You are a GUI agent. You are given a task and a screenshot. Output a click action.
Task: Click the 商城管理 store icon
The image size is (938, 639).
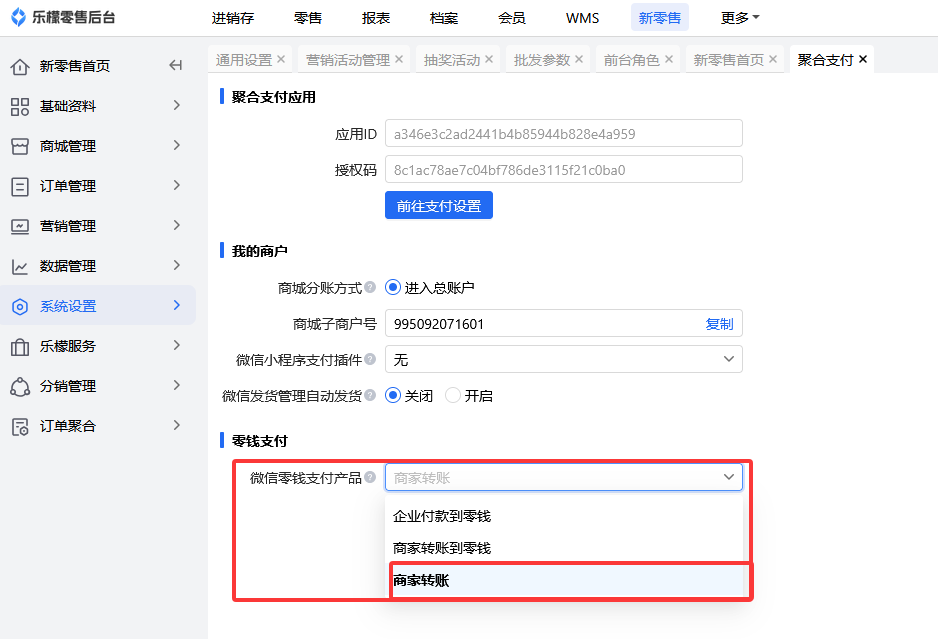click(20, 147)
